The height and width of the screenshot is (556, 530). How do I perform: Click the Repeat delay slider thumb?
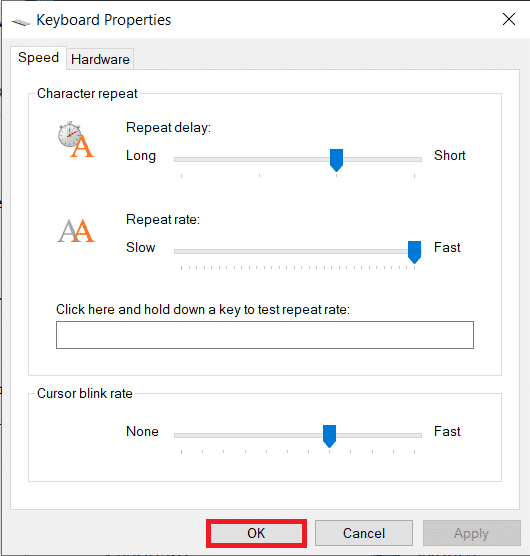[336, 160]
